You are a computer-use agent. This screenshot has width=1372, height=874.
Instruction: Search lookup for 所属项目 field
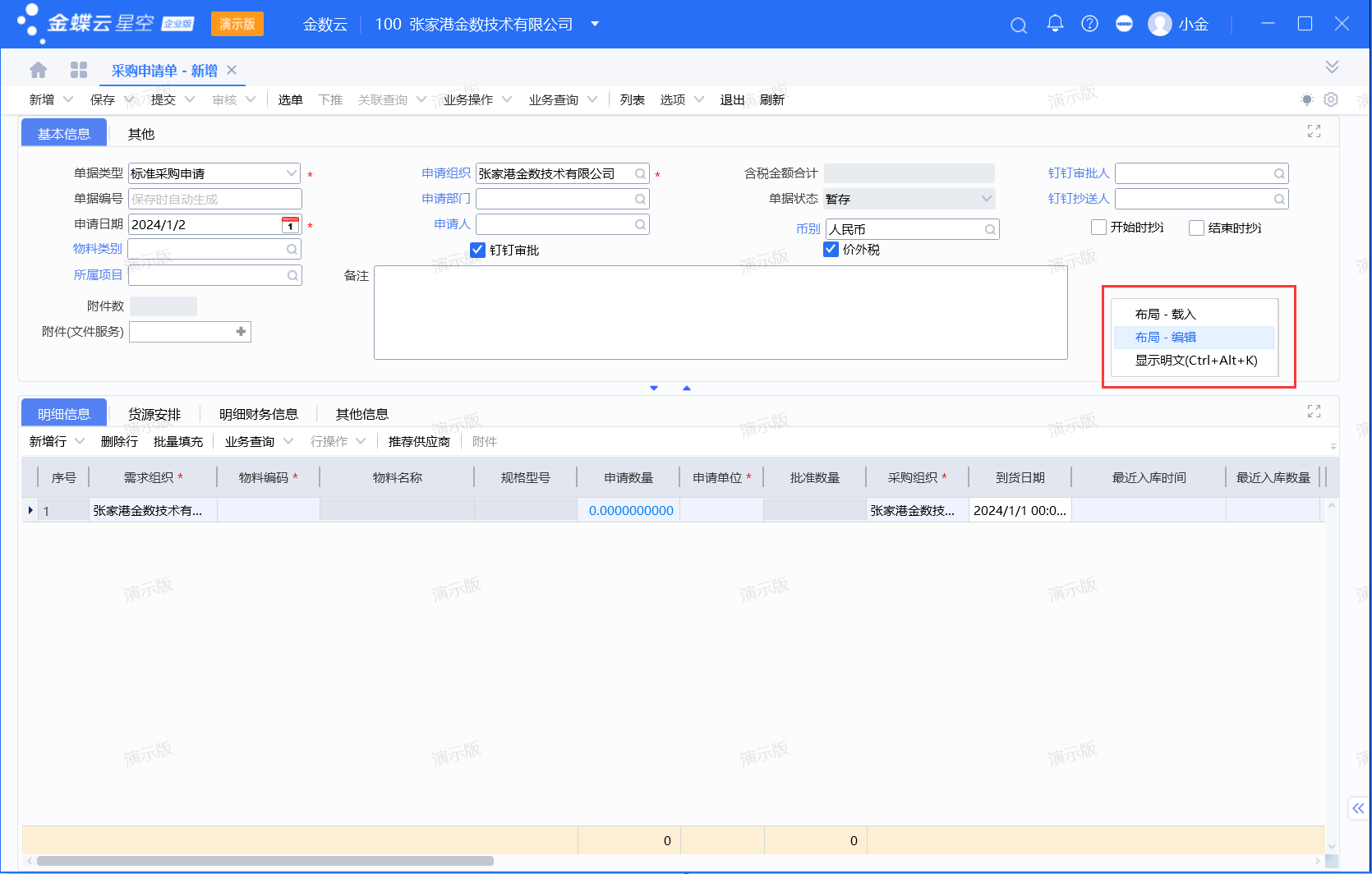pos(292,275)
